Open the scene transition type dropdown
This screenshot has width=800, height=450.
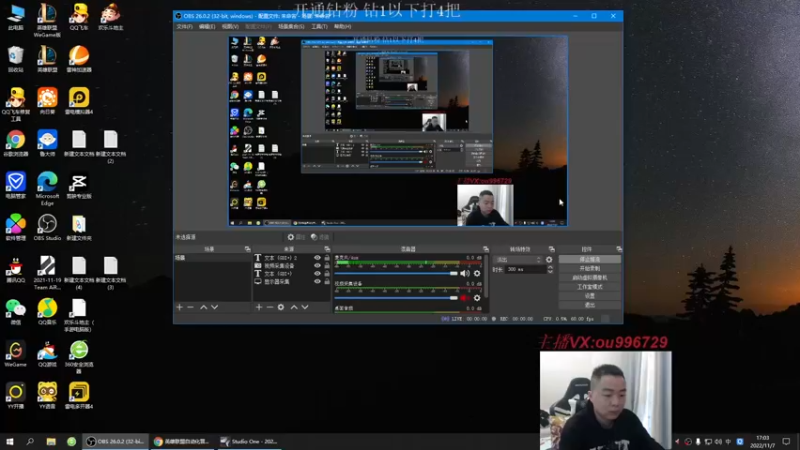(518, 260)
